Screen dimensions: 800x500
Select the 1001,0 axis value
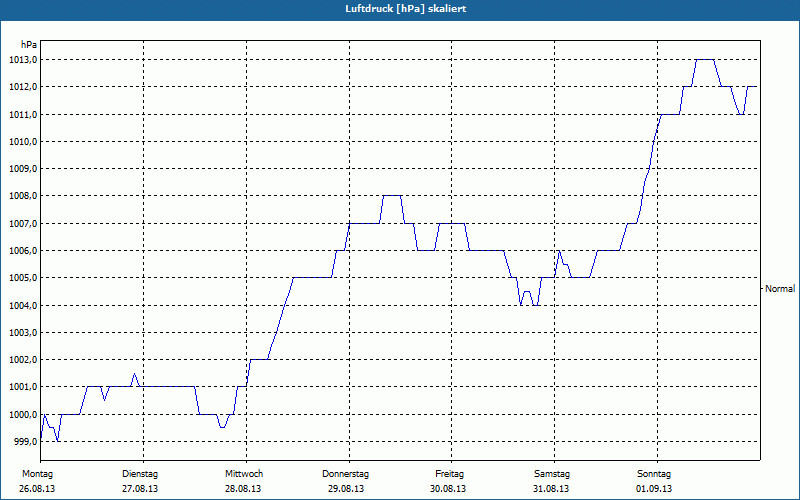[23, 387]
